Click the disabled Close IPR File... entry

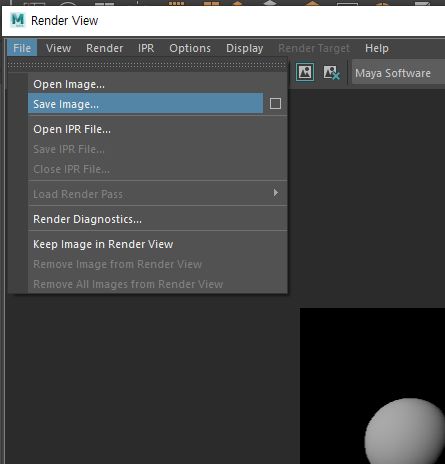click(x=157, y=169)
